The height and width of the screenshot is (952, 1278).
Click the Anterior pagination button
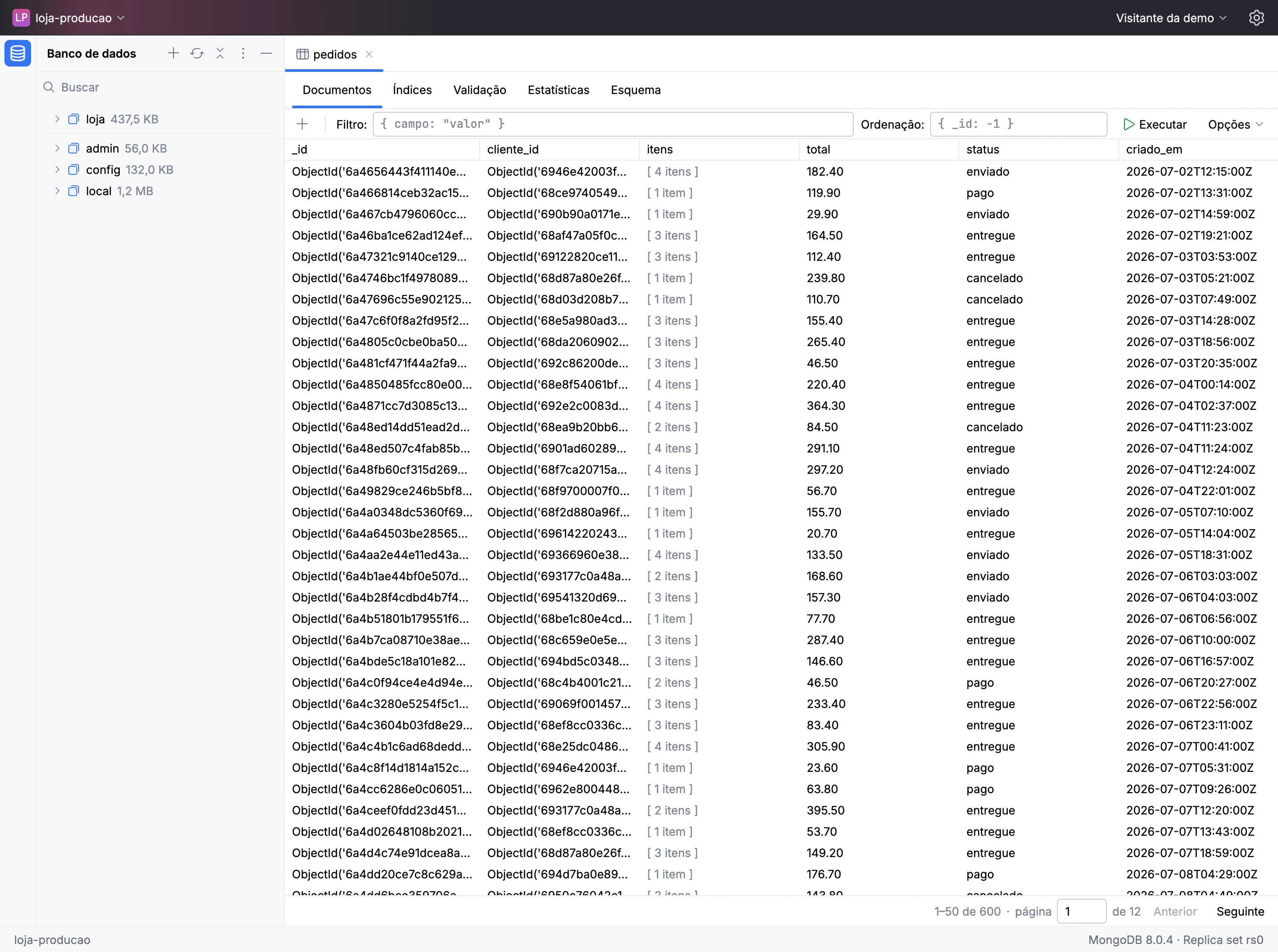1175,912
